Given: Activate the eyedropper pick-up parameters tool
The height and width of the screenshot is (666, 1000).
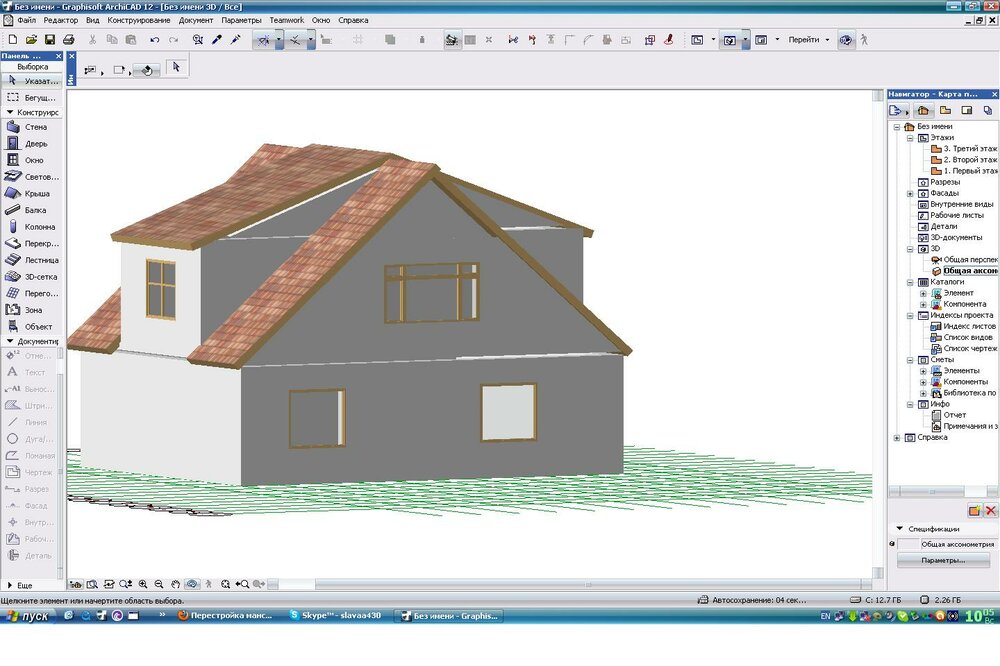Looking at the screenshot, I should [215, 40].
